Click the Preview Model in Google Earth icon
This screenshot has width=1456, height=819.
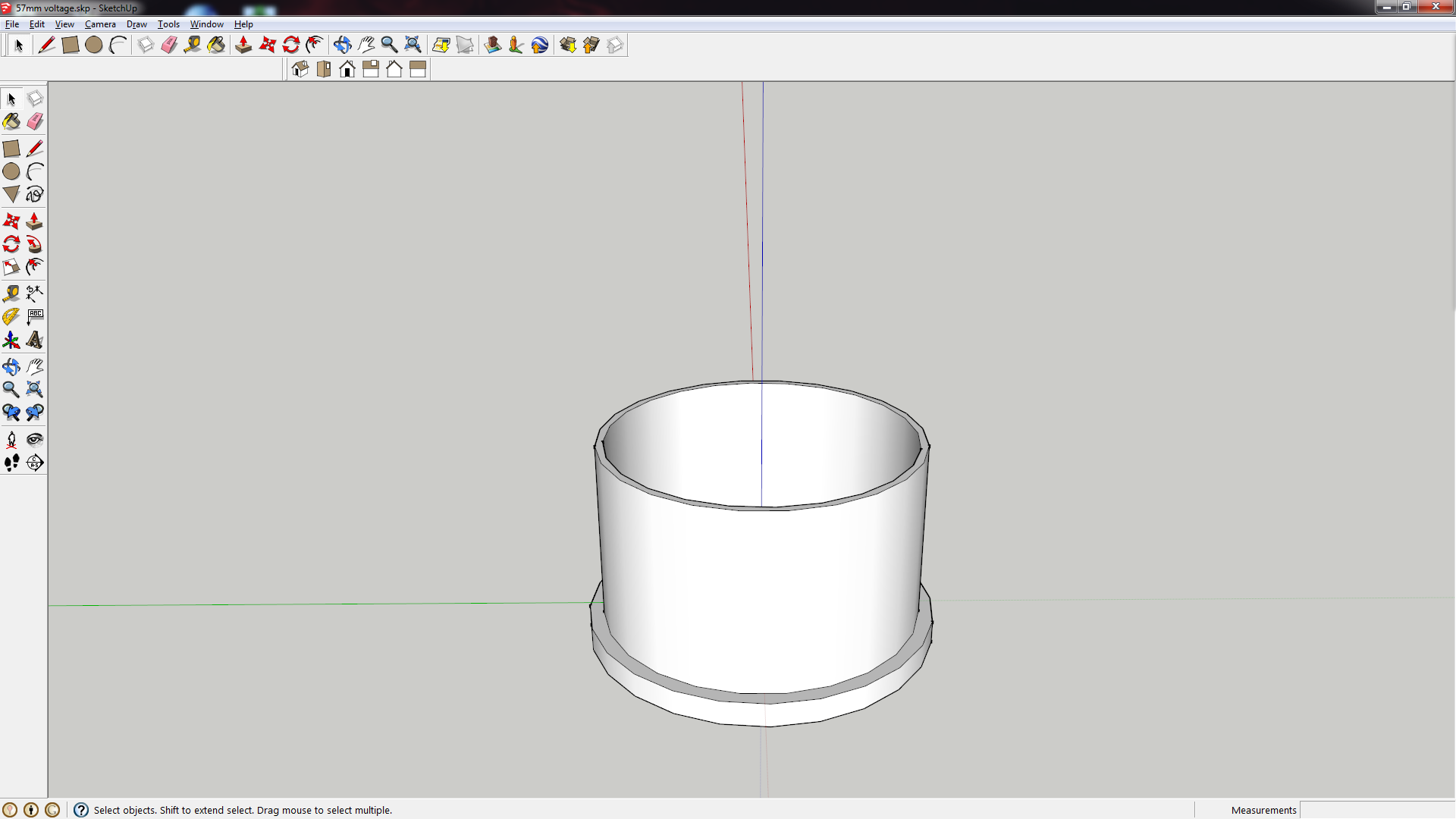pos(540,45)
